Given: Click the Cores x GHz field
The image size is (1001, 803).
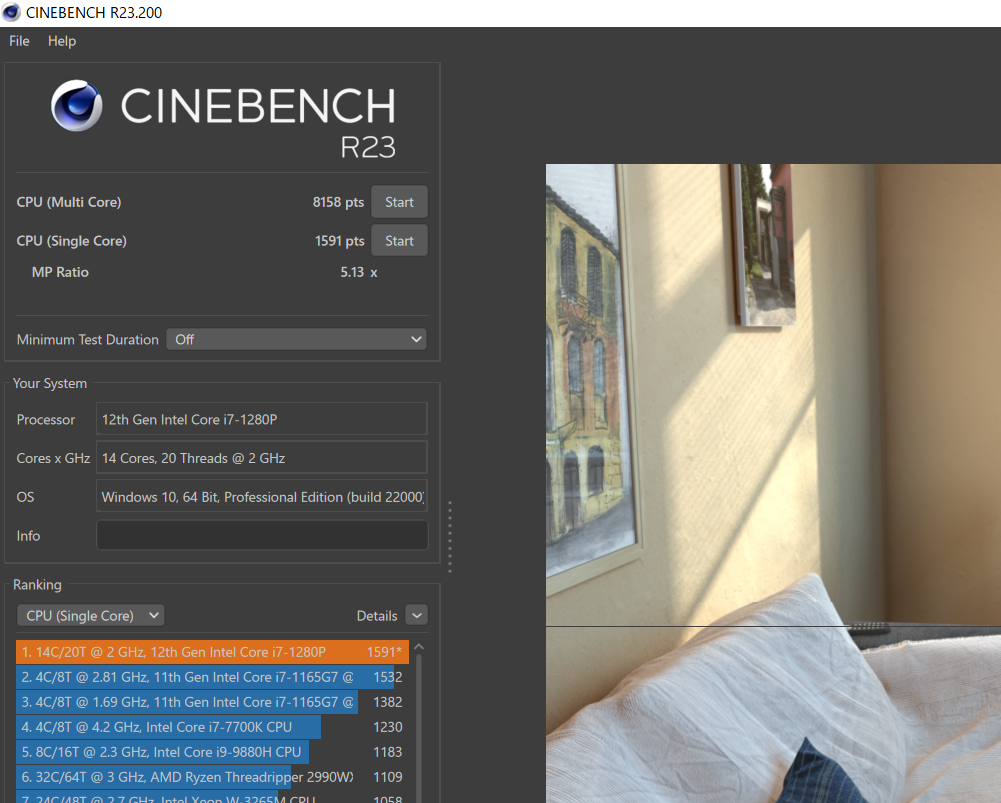Looking at the screenshot, I should 262,458.
